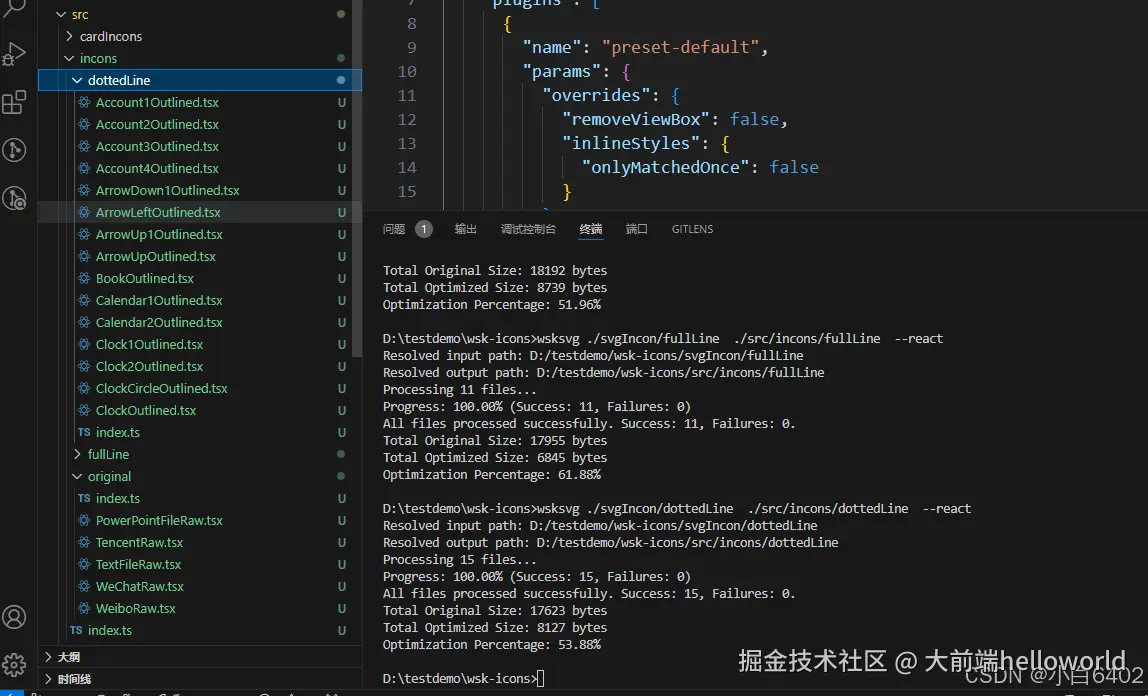Open the Extensions view icon

[14, 102]
